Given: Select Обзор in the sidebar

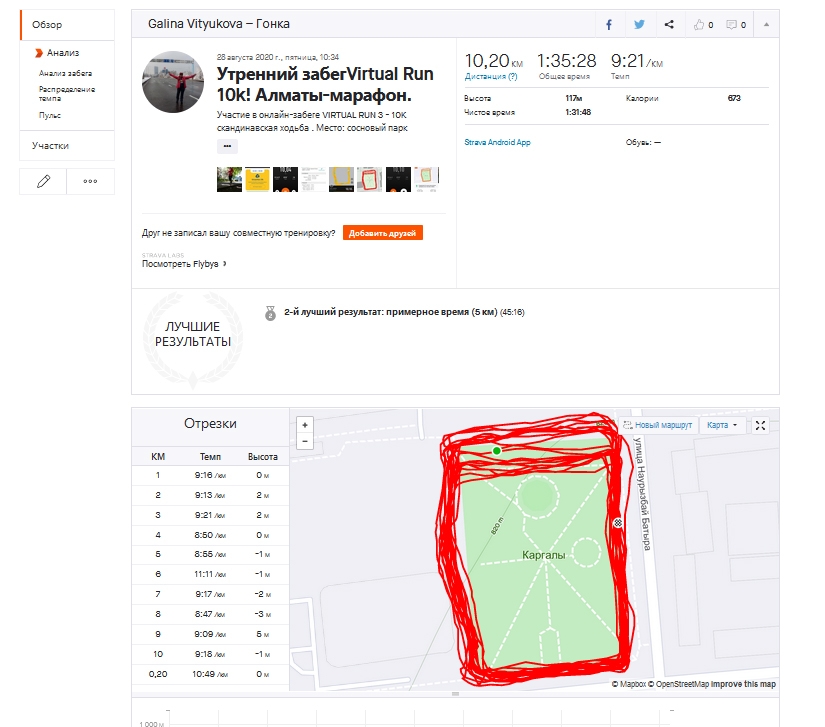Looking at the screenshot, I should [46, 24].
